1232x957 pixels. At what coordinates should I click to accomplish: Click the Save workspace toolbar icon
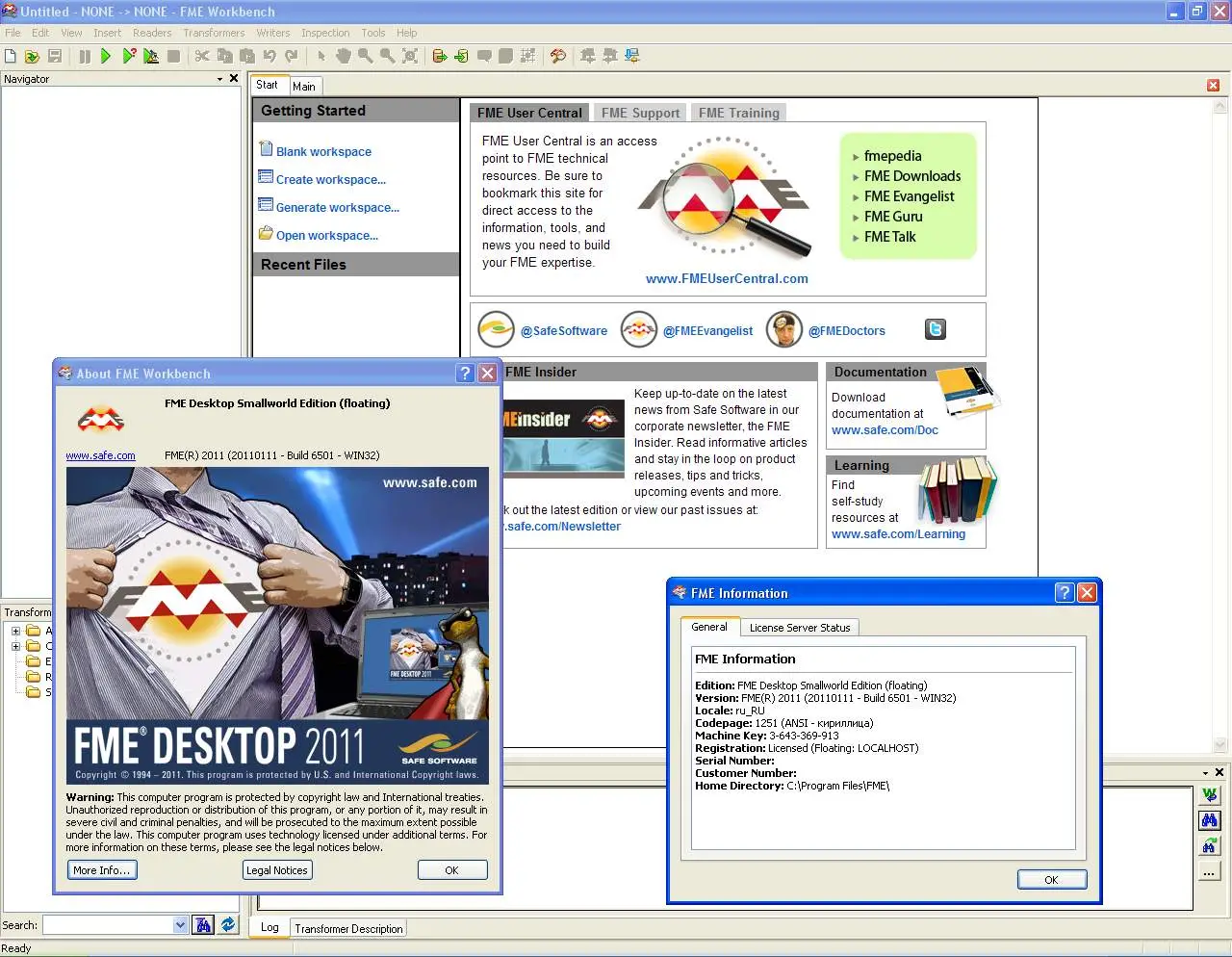[54, 56]
